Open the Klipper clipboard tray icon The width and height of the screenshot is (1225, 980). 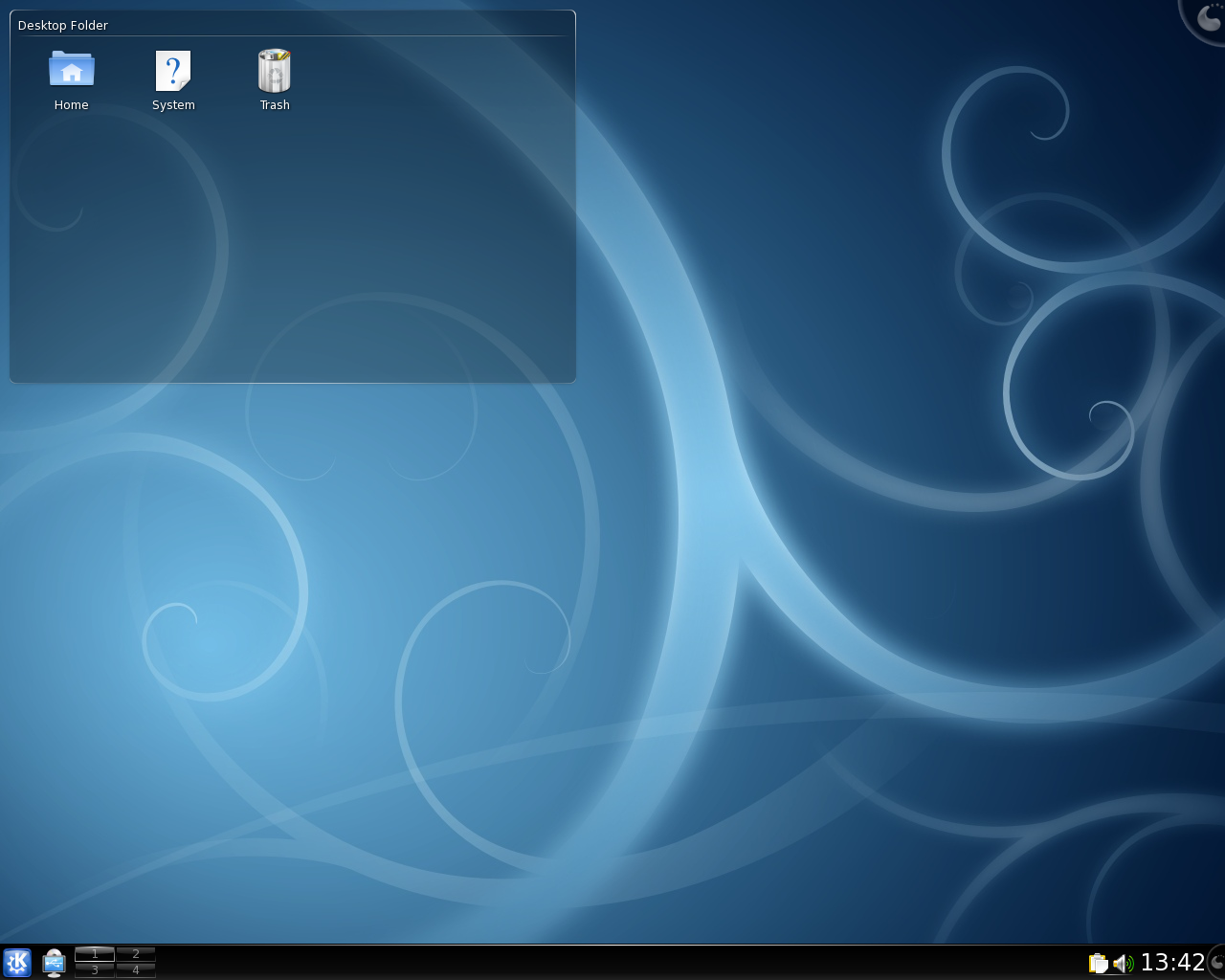coord(1098,963)
